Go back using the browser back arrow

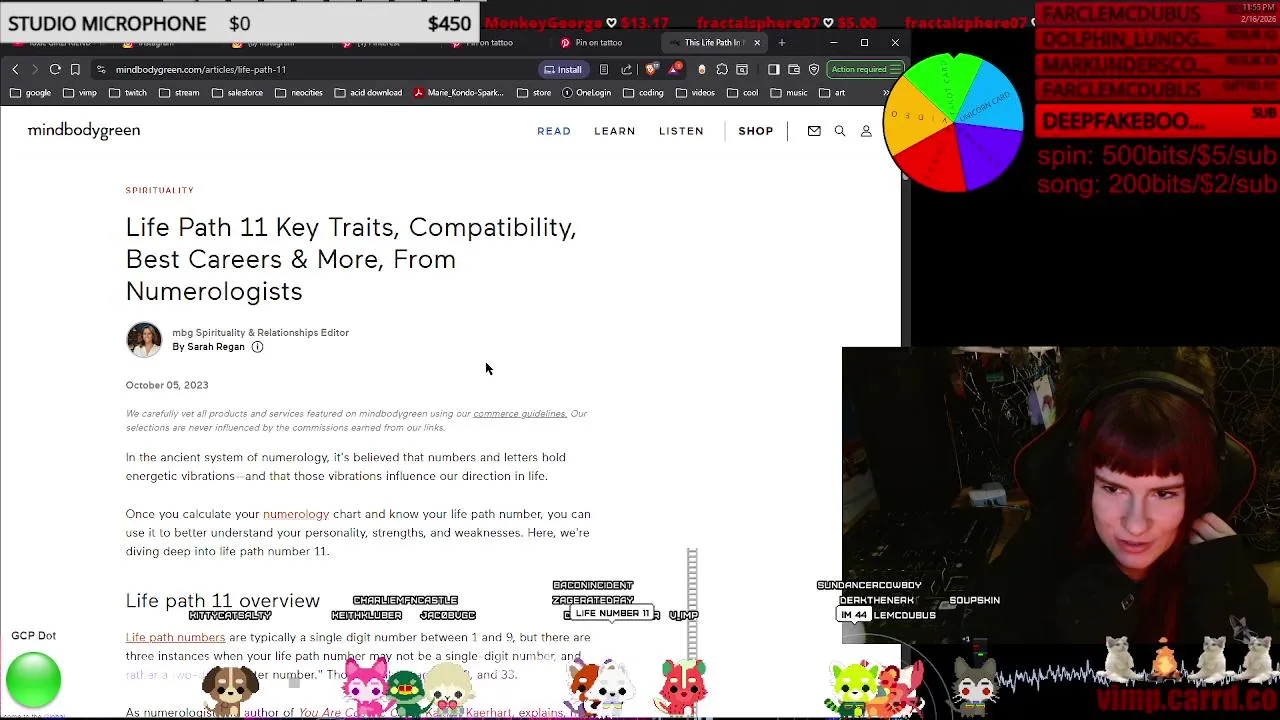(x=15, y=69)
